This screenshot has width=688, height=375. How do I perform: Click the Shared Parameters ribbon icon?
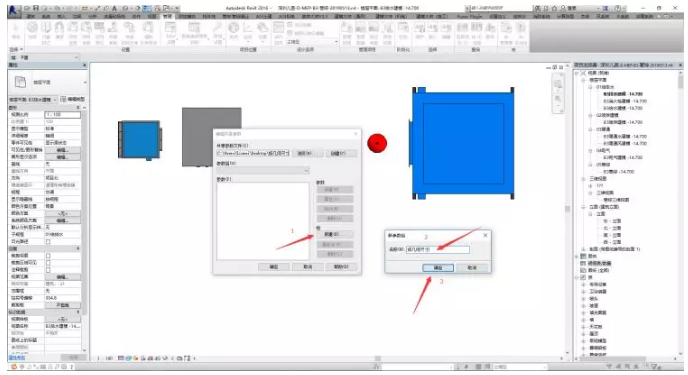(100, 30)
